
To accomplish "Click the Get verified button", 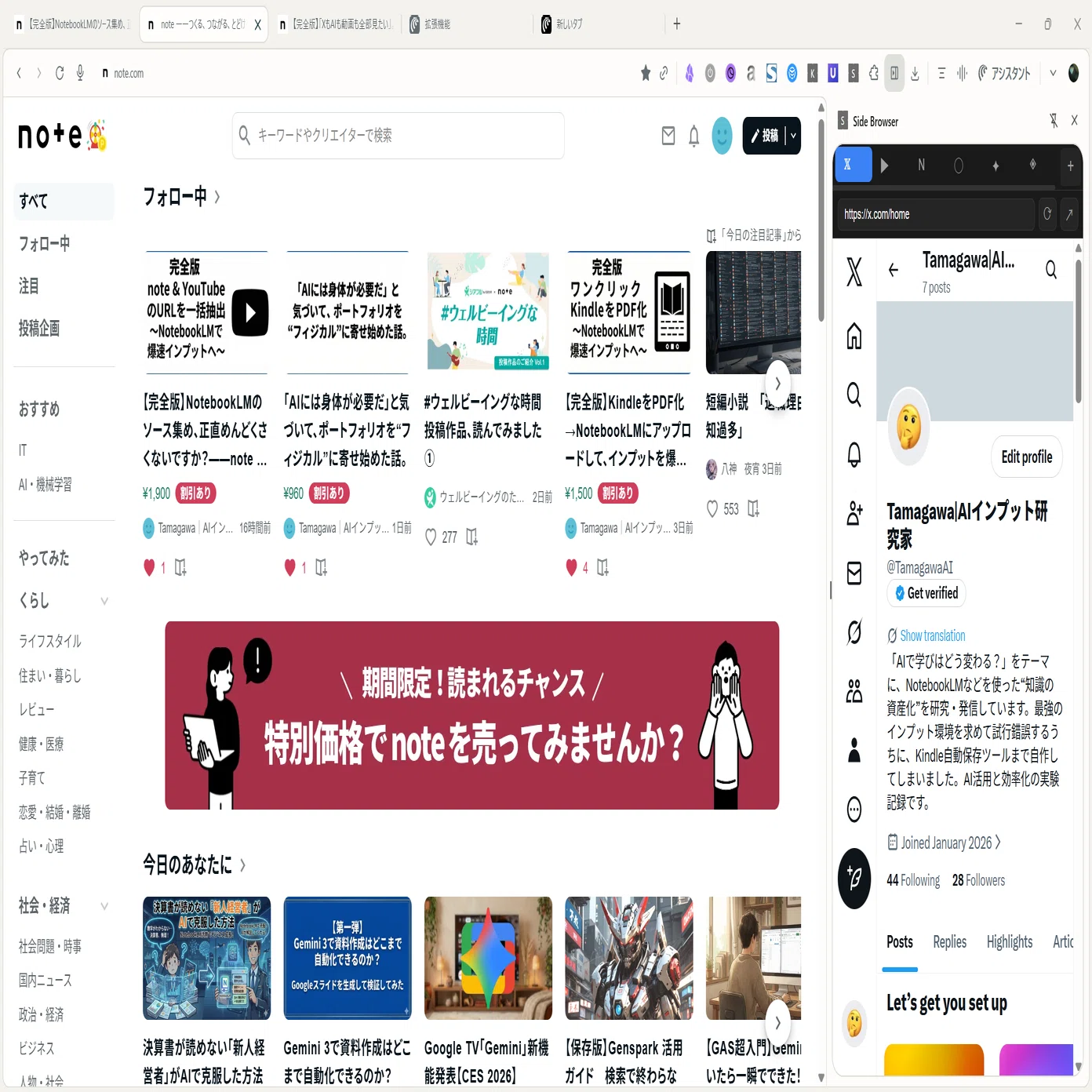I will [x=926, y=594].
